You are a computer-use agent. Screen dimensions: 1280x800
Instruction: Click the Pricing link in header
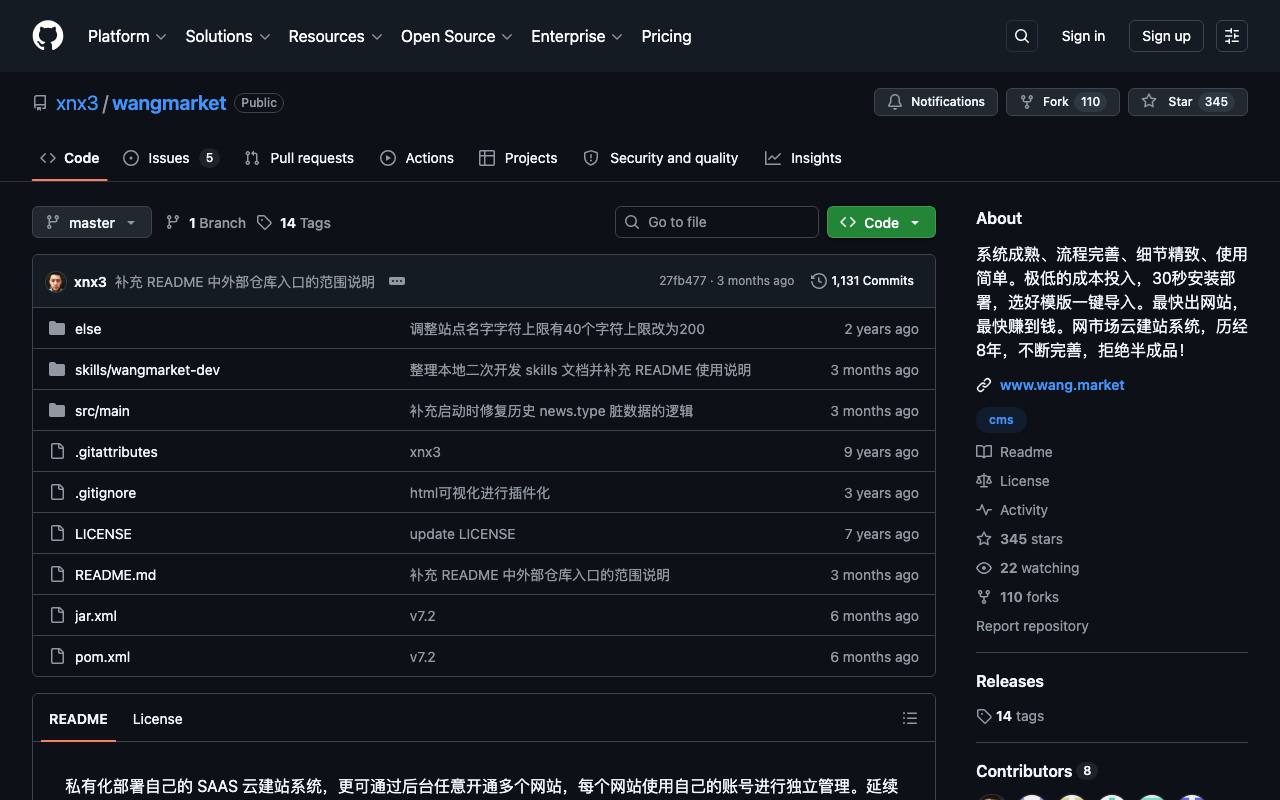click(666, 36)
